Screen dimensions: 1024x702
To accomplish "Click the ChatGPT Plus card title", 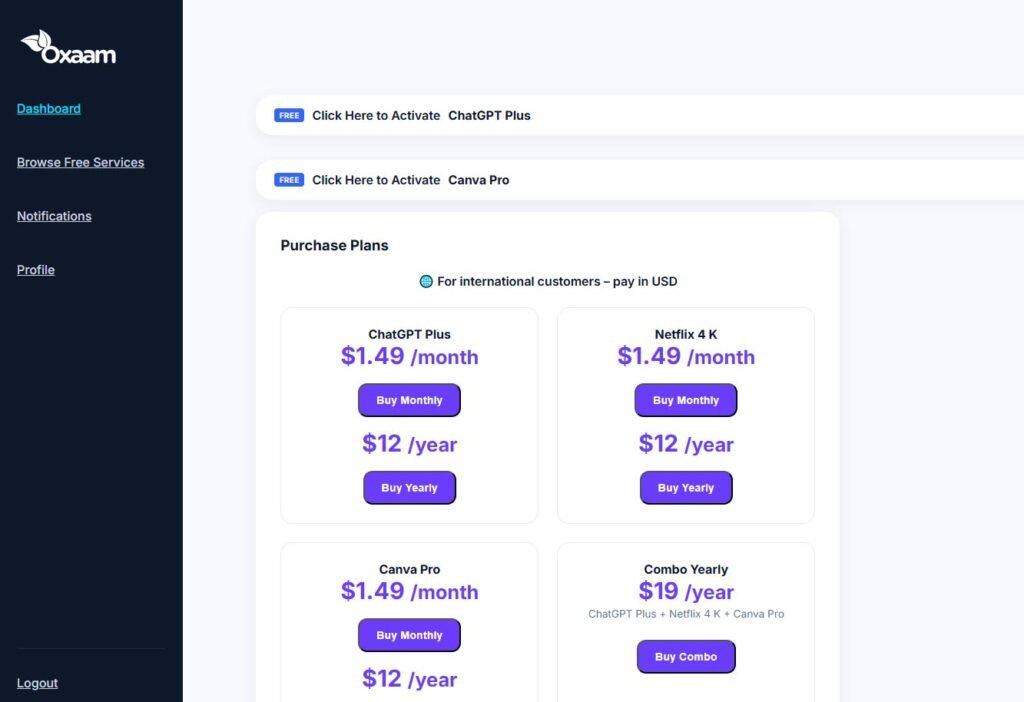I will [x=409, y=334].
